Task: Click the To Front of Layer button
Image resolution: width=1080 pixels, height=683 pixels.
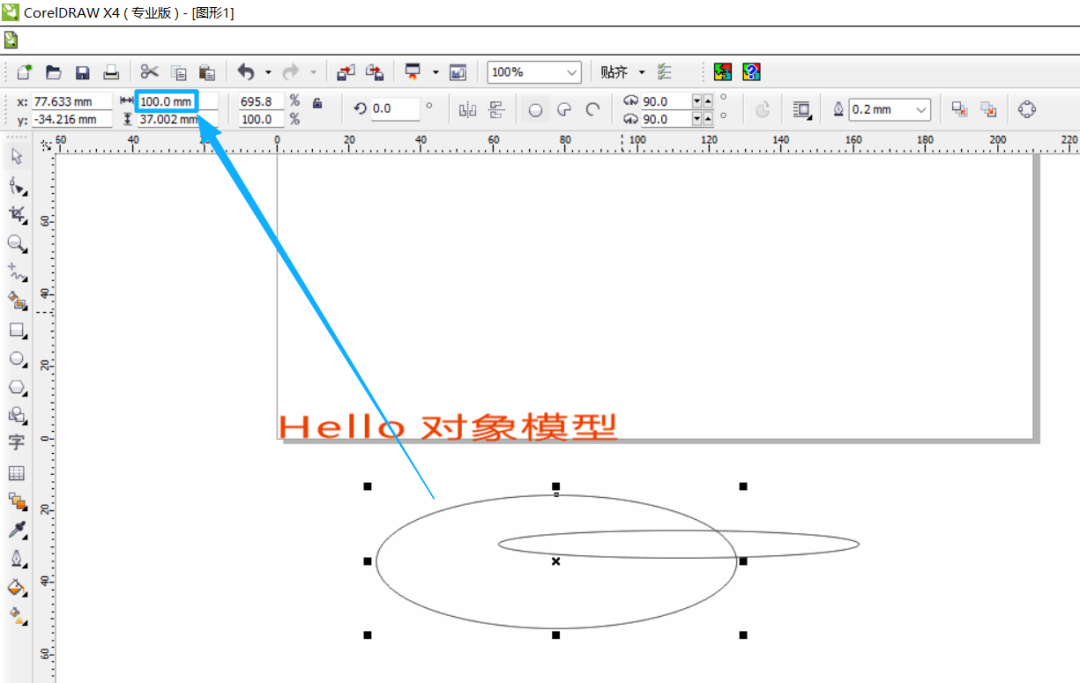Action: (x=959, y=110)
